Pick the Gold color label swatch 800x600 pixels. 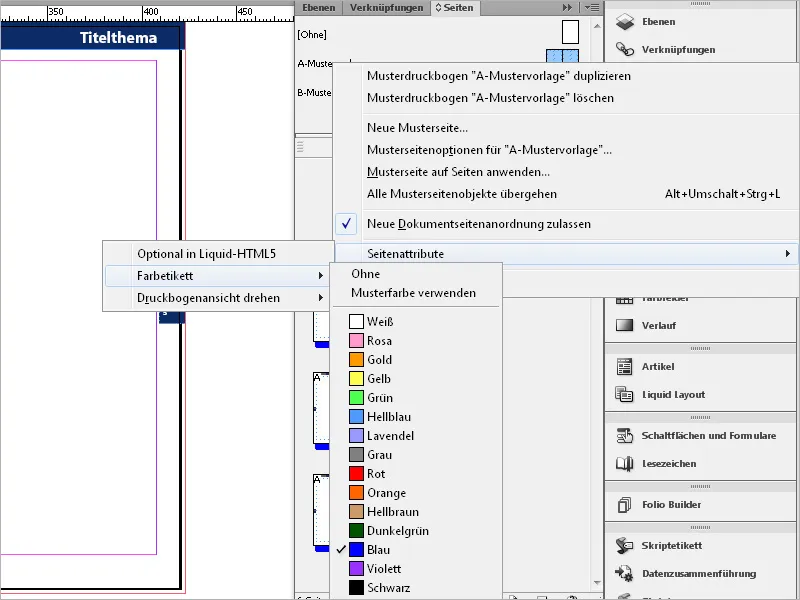(356, 360)
